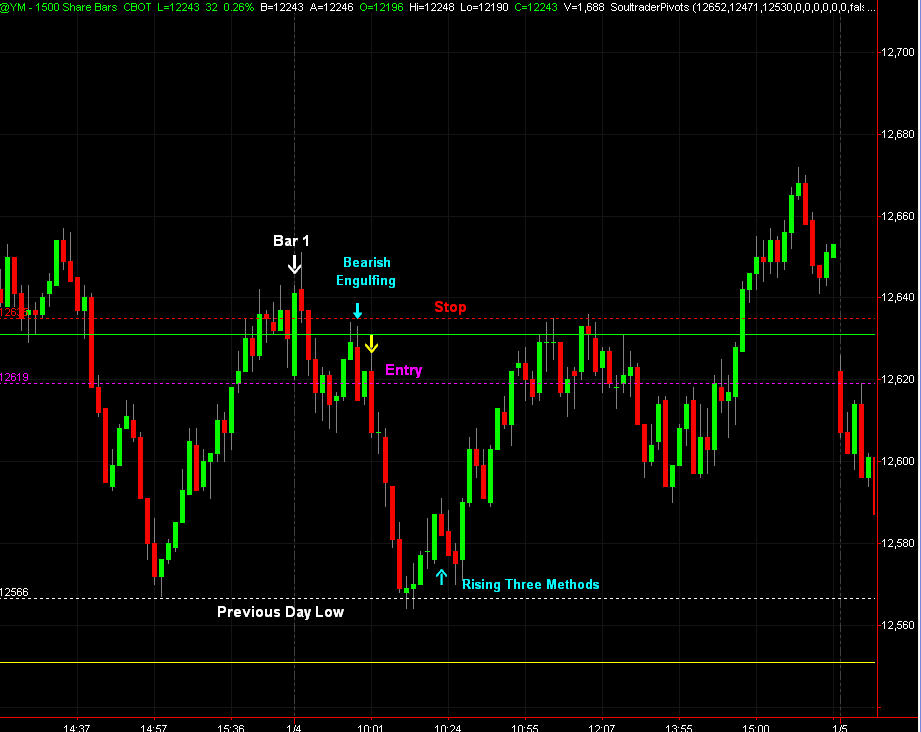Click the 14:37 time axis label
The width and height of the screenshot is (921, 732).
click(x=77, y=728)
